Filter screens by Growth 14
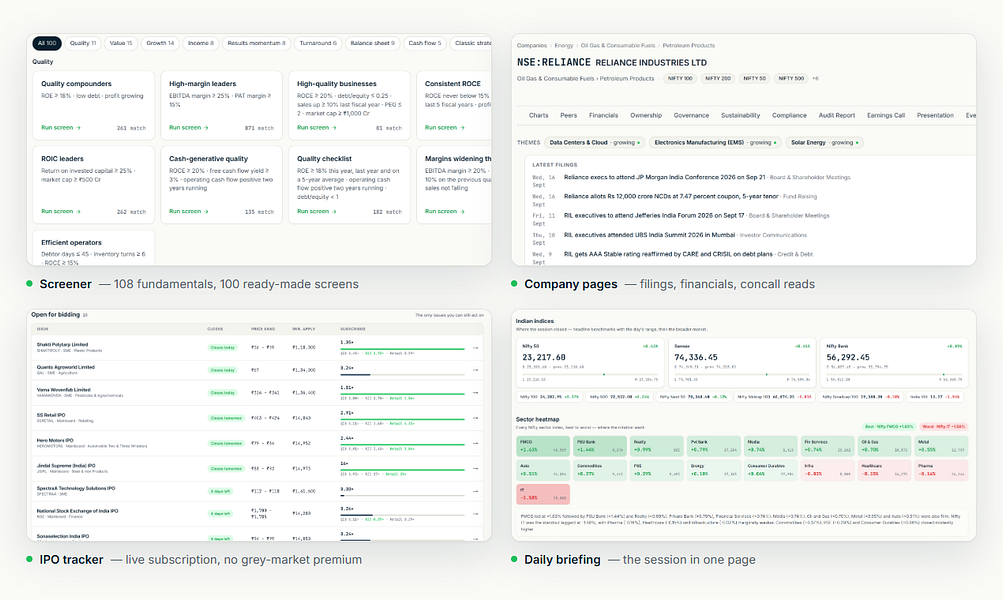The width and height of the screenshot is (1003, 600). tap(160, 43)
